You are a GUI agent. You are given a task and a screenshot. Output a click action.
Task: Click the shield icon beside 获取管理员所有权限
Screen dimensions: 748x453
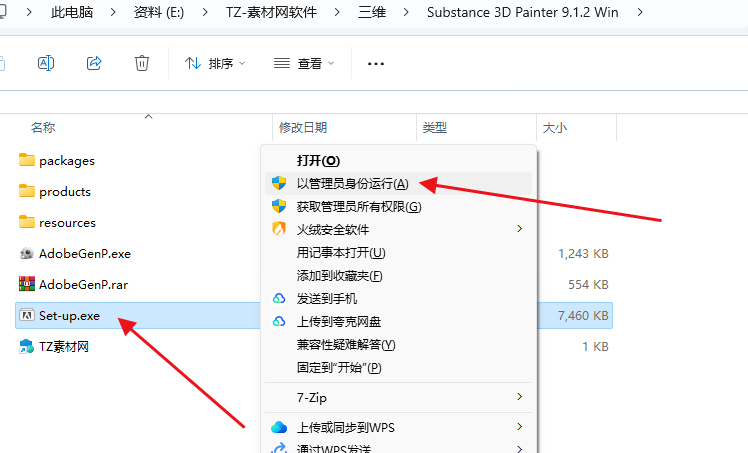[x=279, y=206]
